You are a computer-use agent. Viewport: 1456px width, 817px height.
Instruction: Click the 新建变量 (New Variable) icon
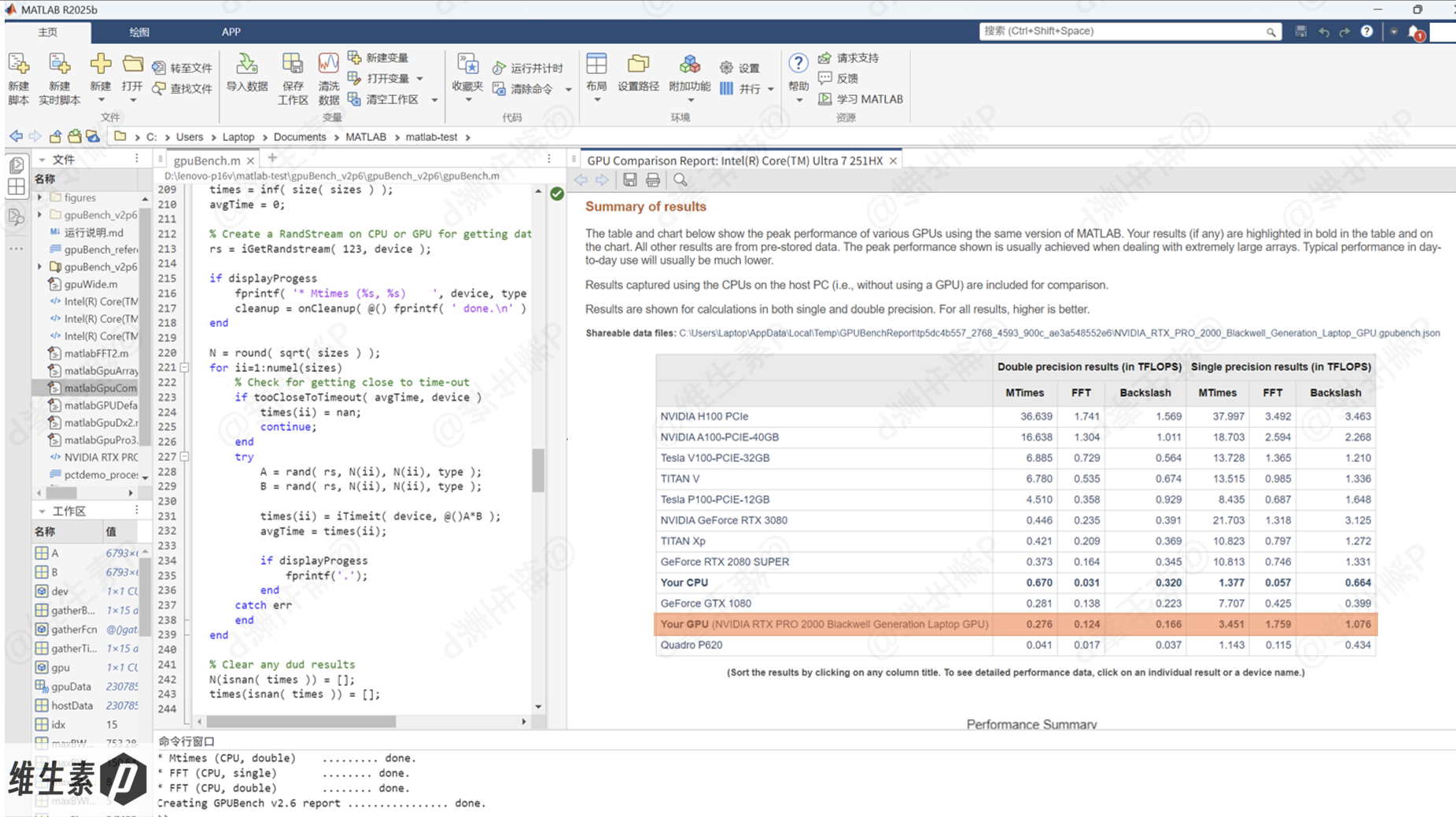[354, 57]
